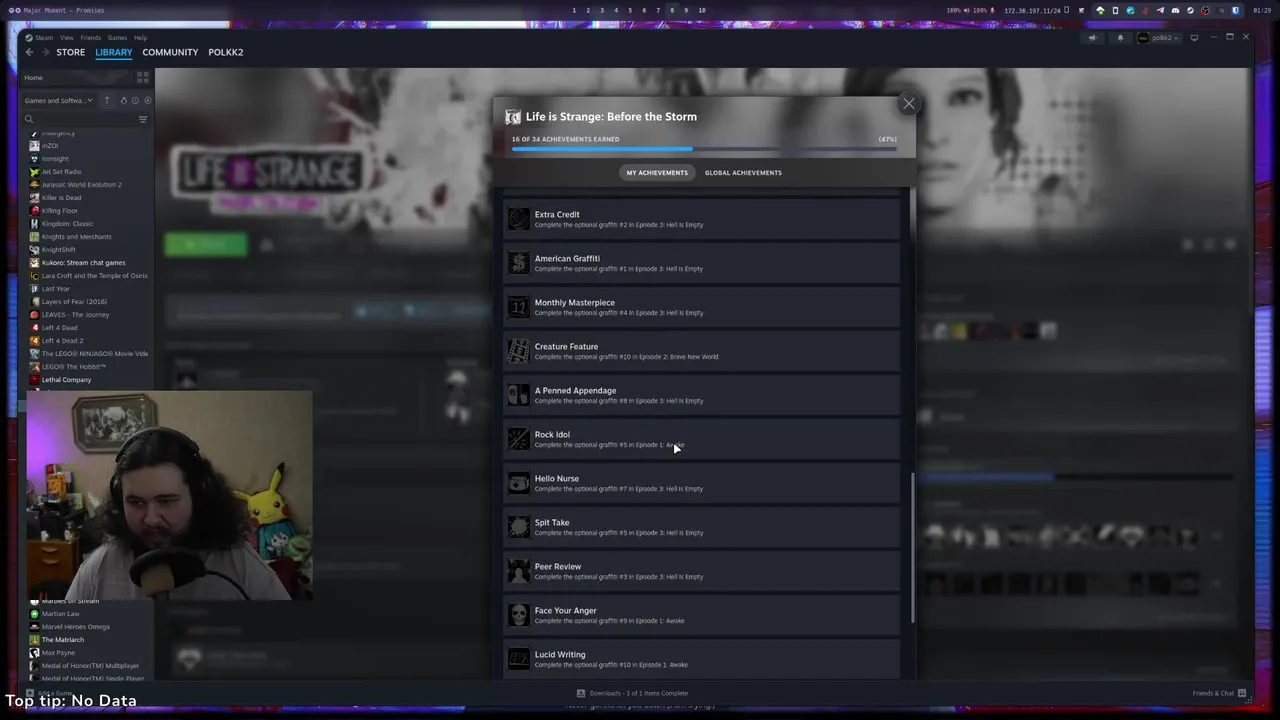
Task: Select Max Payne in library list
Action: click(58, 653)
